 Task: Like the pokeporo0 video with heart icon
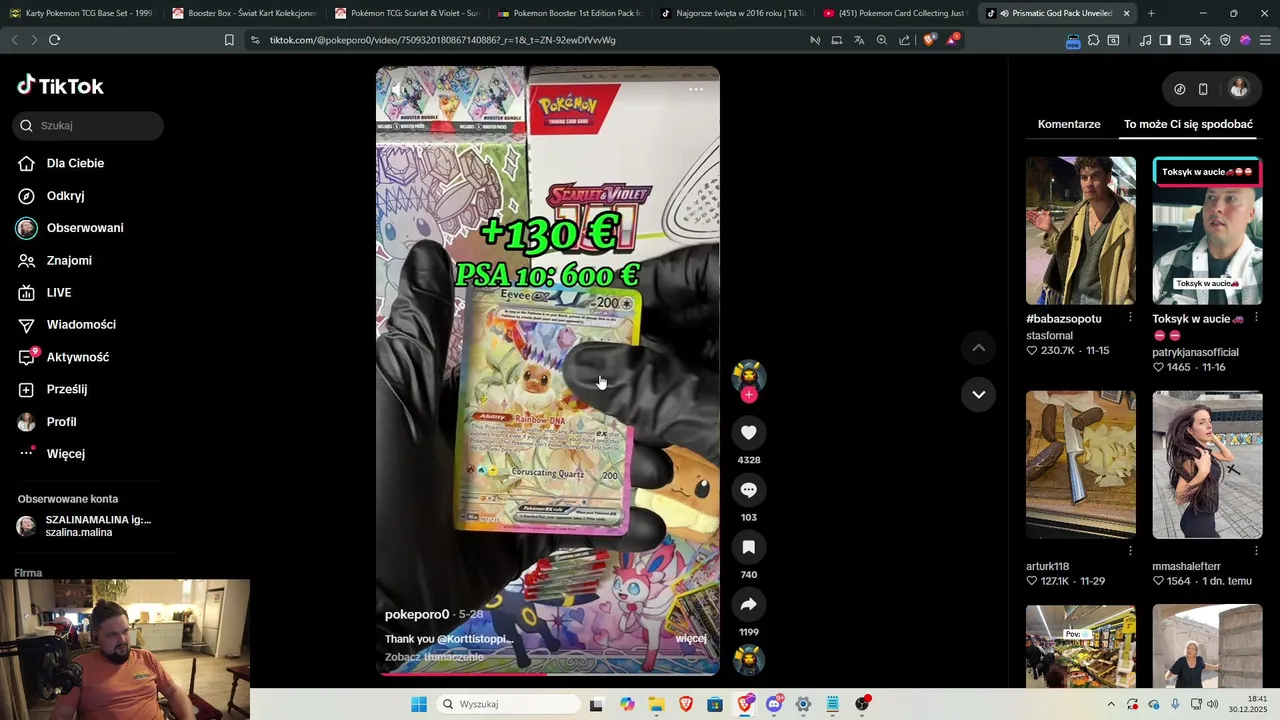point(748,432)
